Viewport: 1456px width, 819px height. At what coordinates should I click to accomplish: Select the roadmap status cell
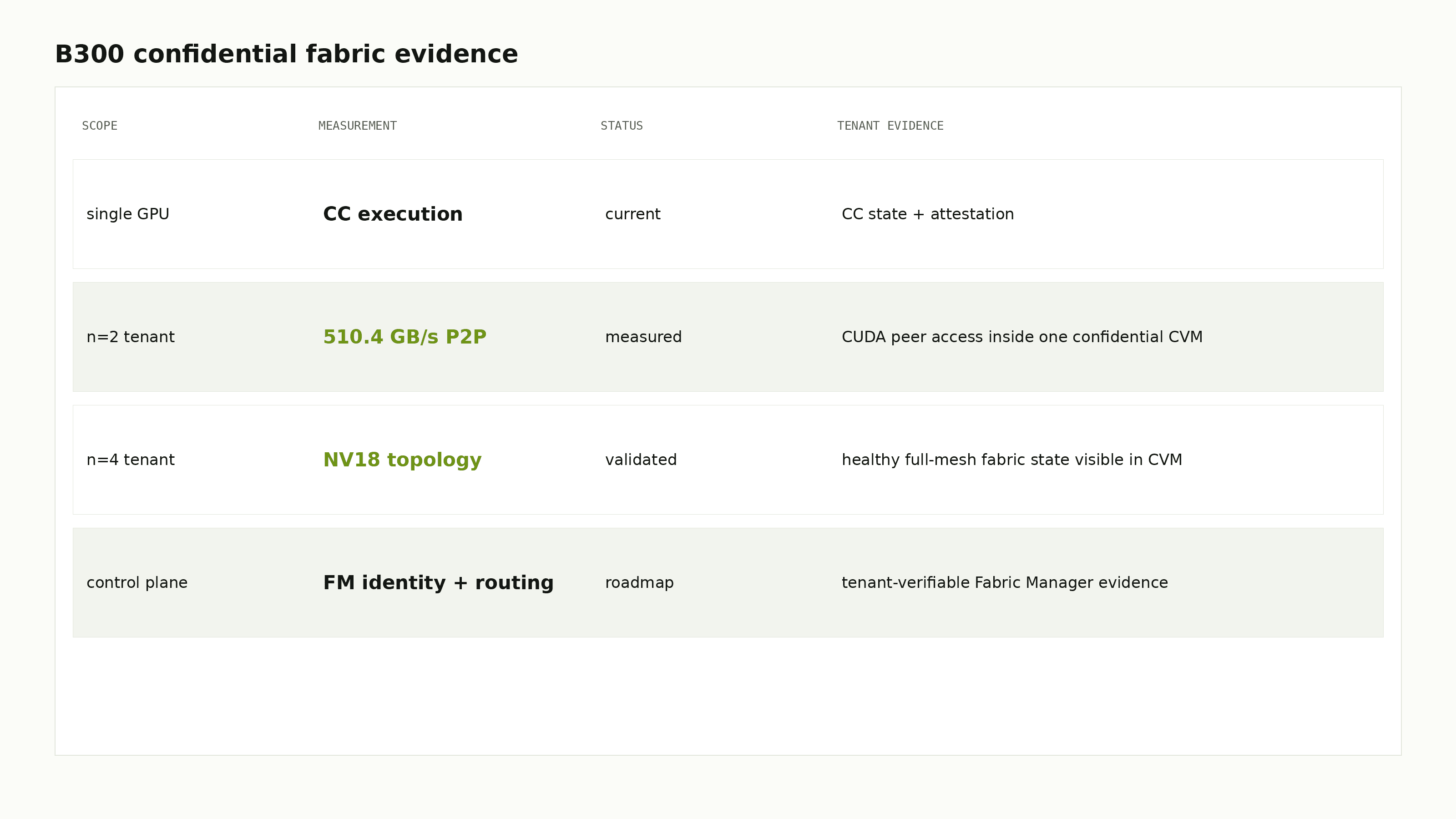point(639,583)
